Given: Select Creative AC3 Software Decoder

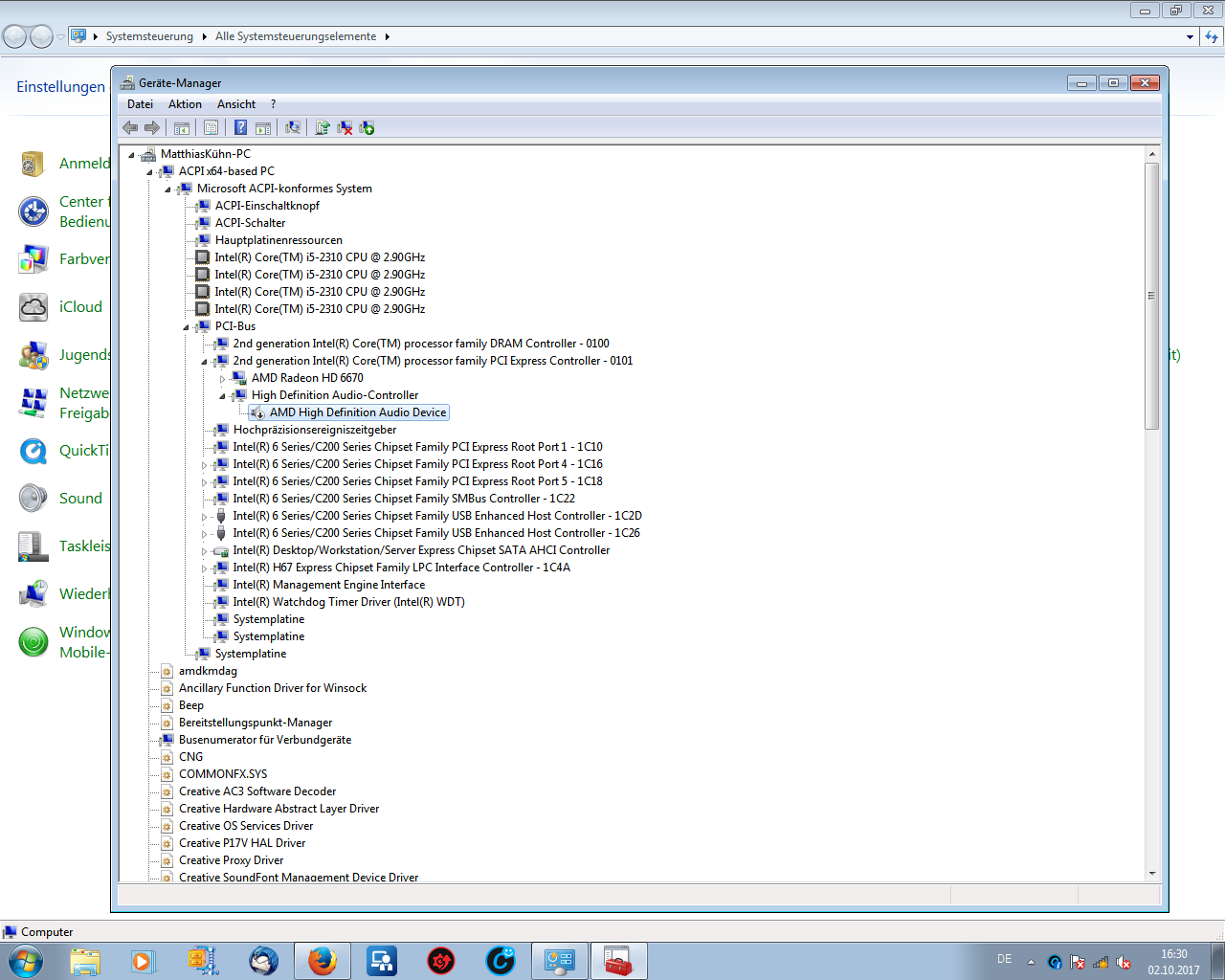Looking at the screenshot, I should pos(257,791).
